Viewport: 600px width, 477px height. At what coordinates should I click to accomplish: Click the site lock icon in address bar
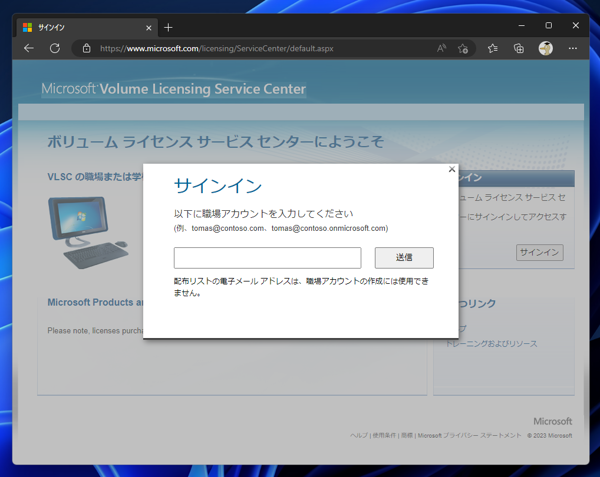(x=86, y=48)
